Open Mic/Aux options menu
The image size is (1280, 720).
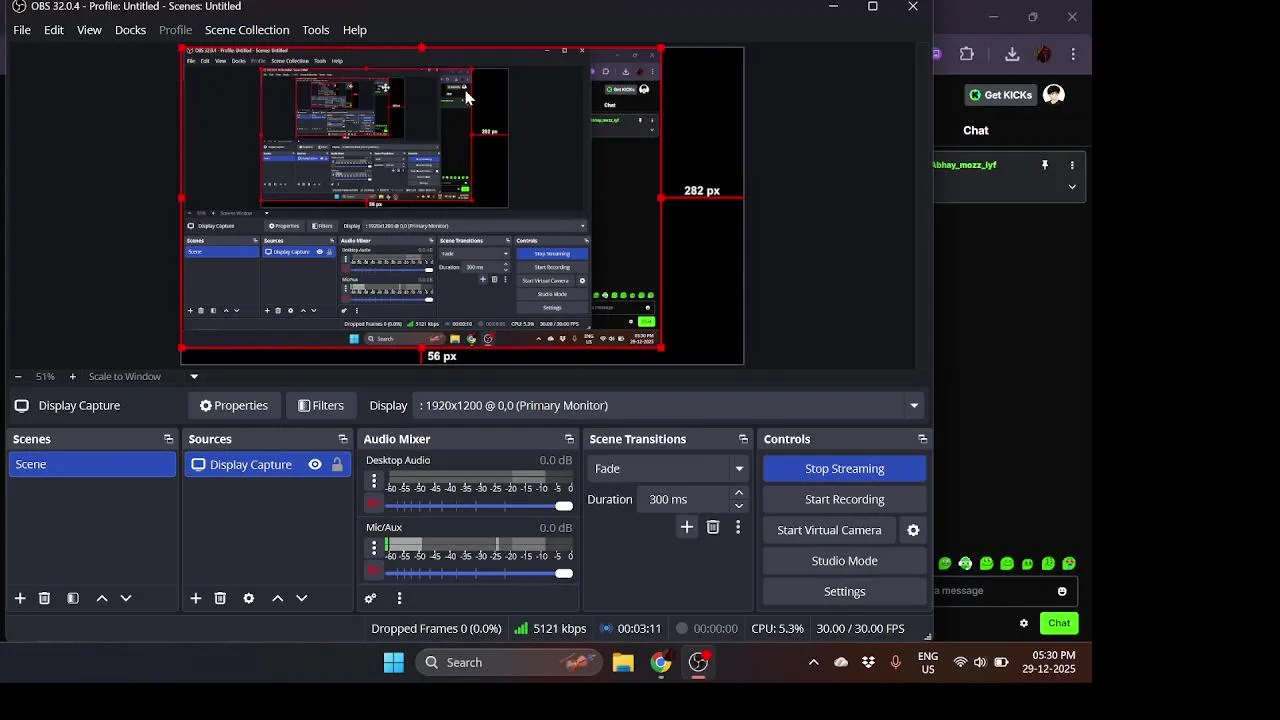pos(374,548)
